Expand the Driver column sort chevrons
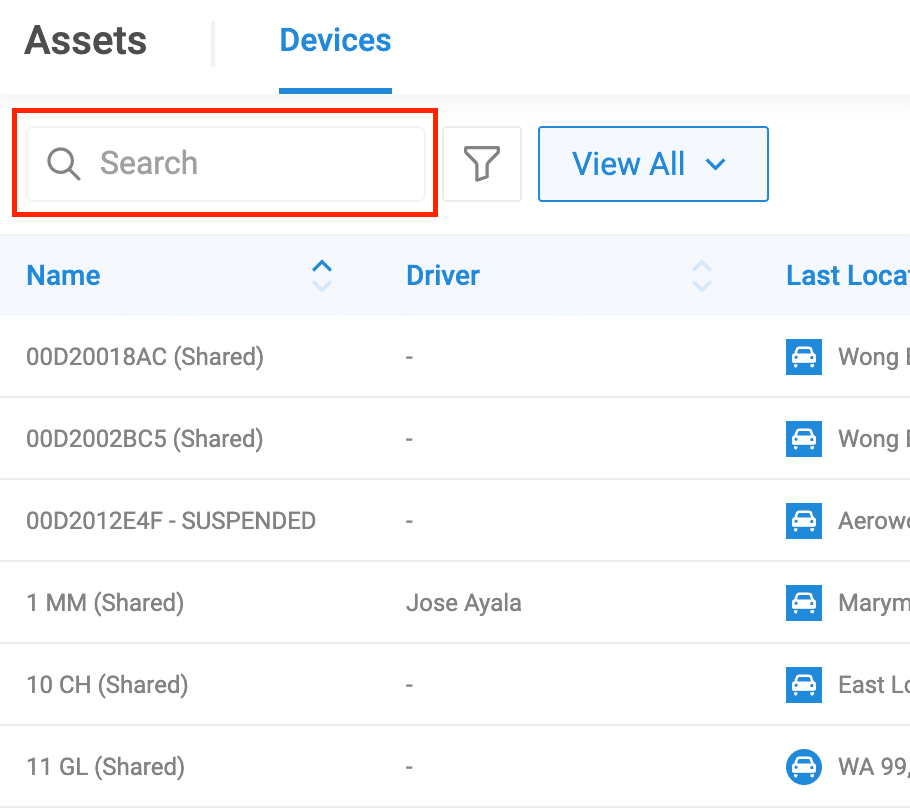The width and height of the screenshot is (910, 808). coord(702,275)
